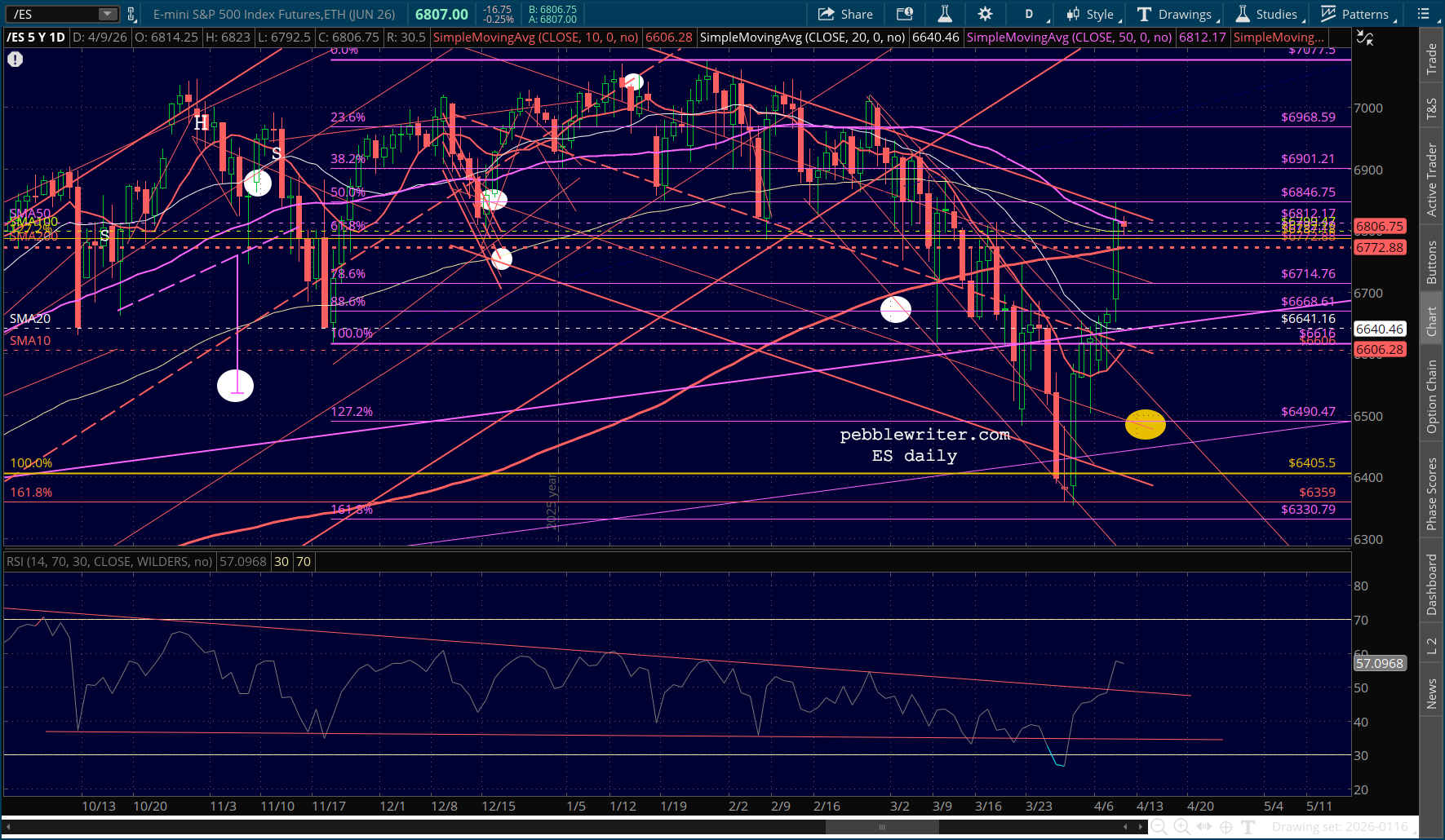Image resolution: width=1445 pixels, height=840 pixels.
Task: Click the text drawing tool T icon
Action: click(x=1248, y=827)
